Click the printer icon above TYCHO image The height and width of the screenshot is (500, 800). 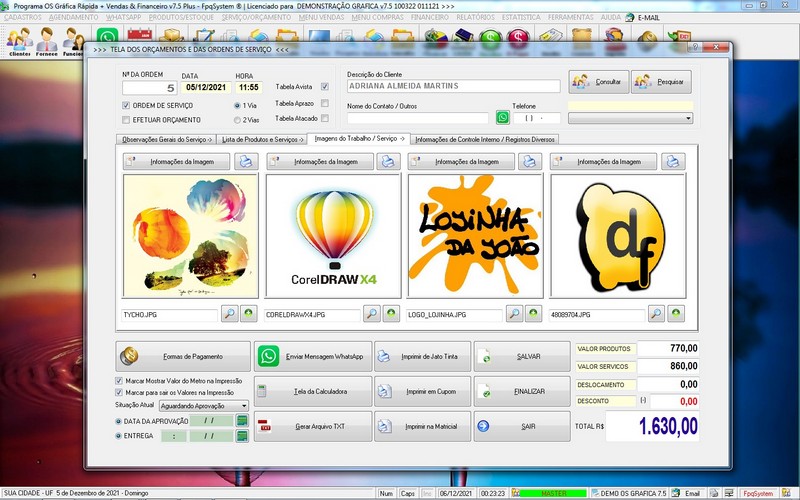click(246, 161)
